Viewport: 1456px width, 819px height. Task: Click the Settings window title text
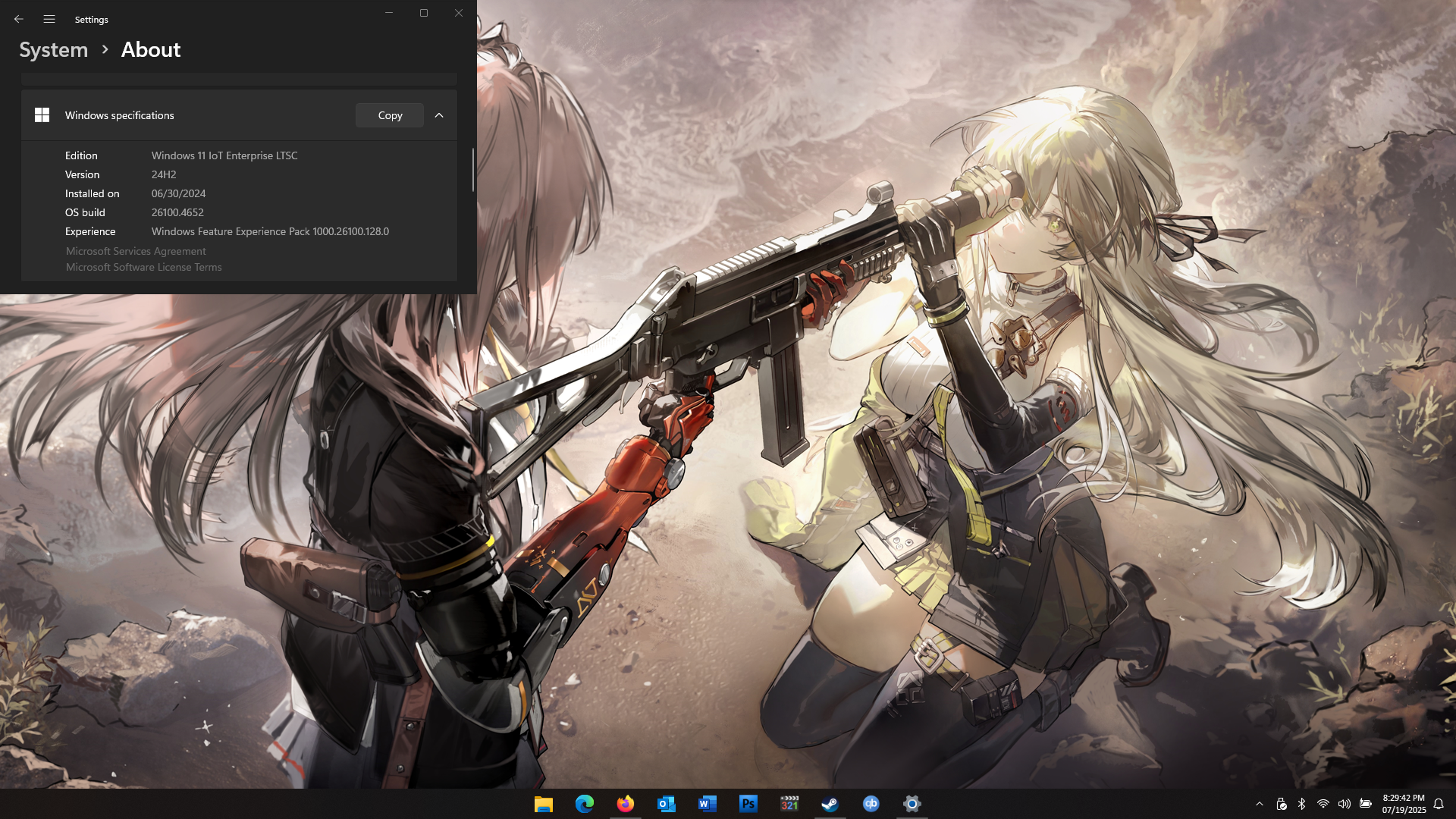(x=91, y=20)
